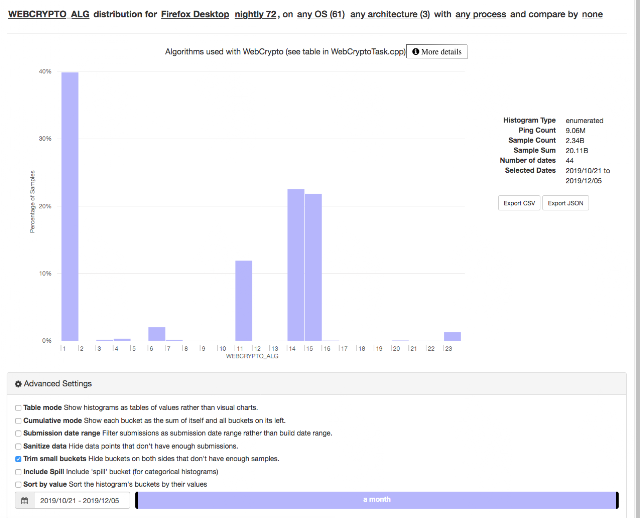Enable the Table mode checkbox

[x=18, y=408]
